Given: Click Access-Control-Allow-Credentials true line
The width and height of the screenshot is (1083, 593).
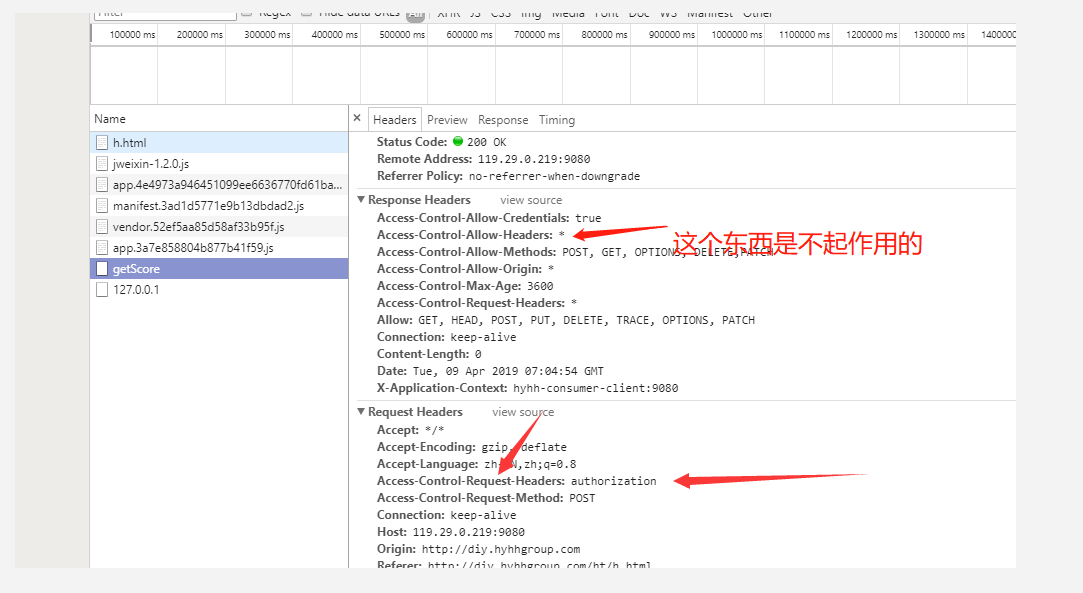Looking at the screenshot, I should coord(489,217).
